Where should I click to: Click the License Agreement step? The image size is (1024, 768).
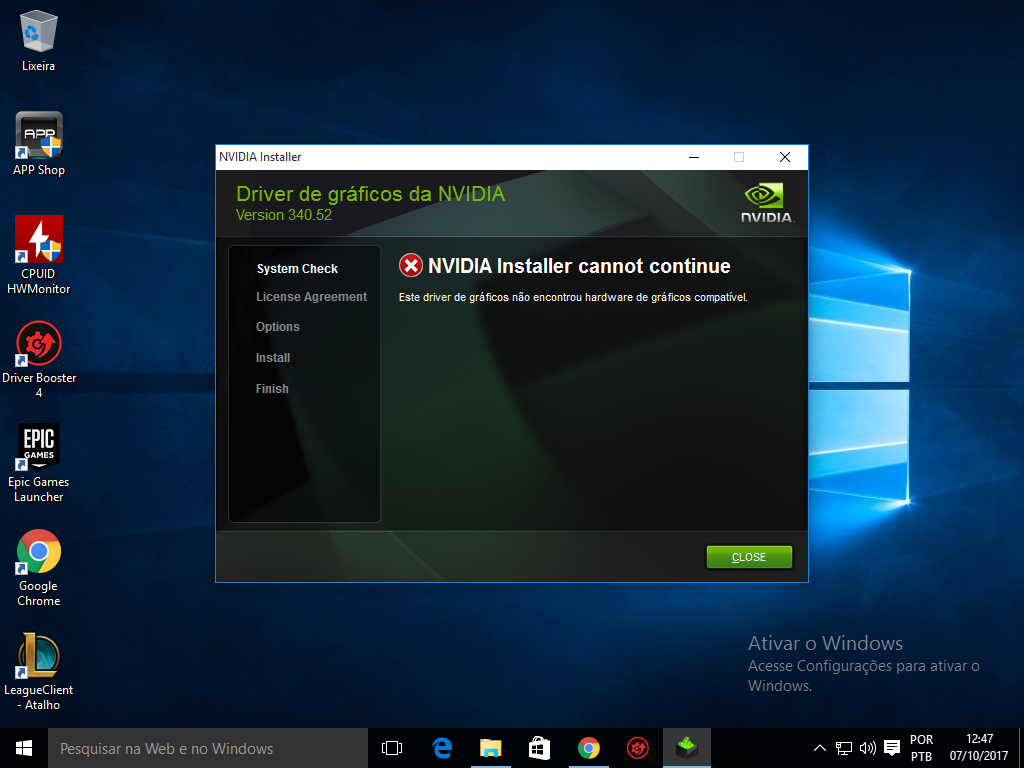(312, 296)
